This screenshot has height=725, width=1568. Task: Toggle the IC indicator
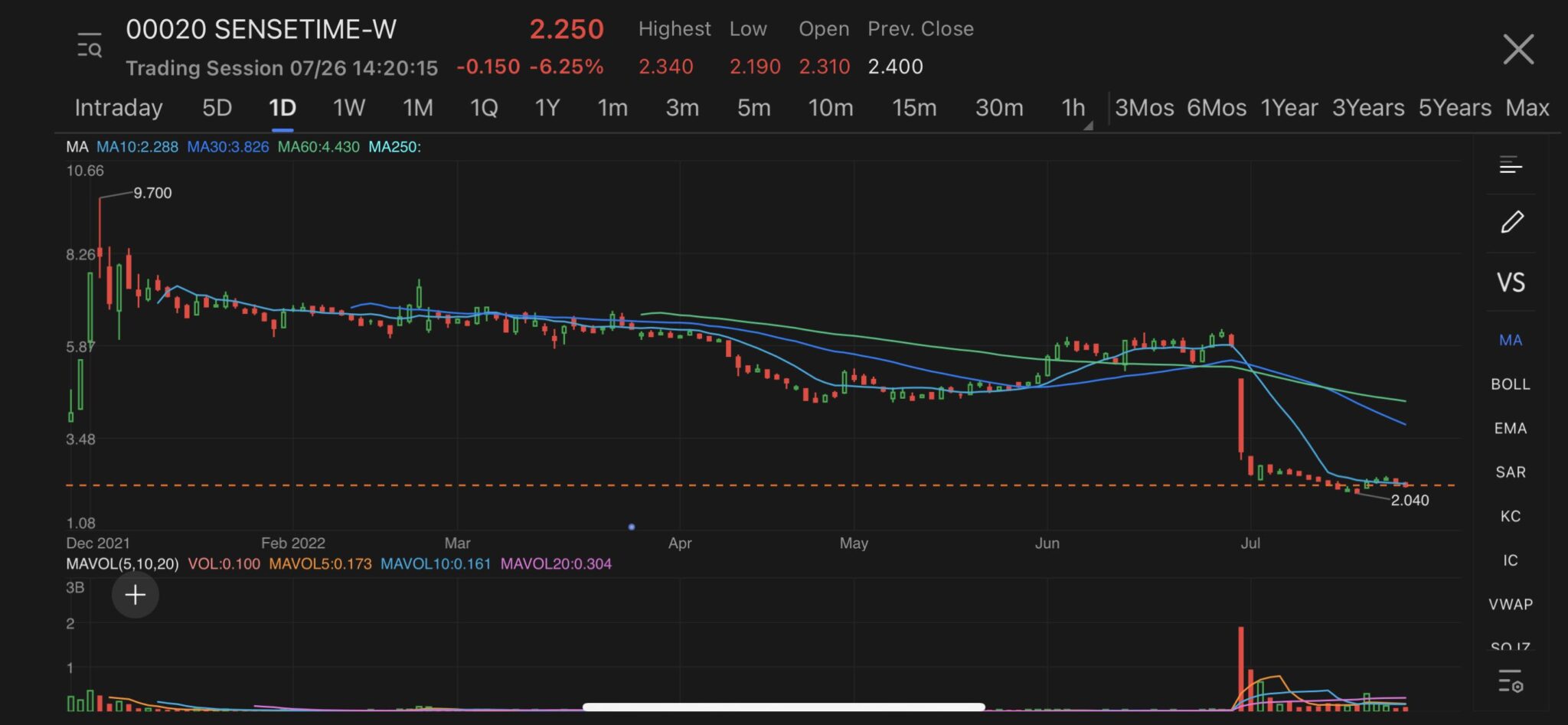pos(1511,560)
